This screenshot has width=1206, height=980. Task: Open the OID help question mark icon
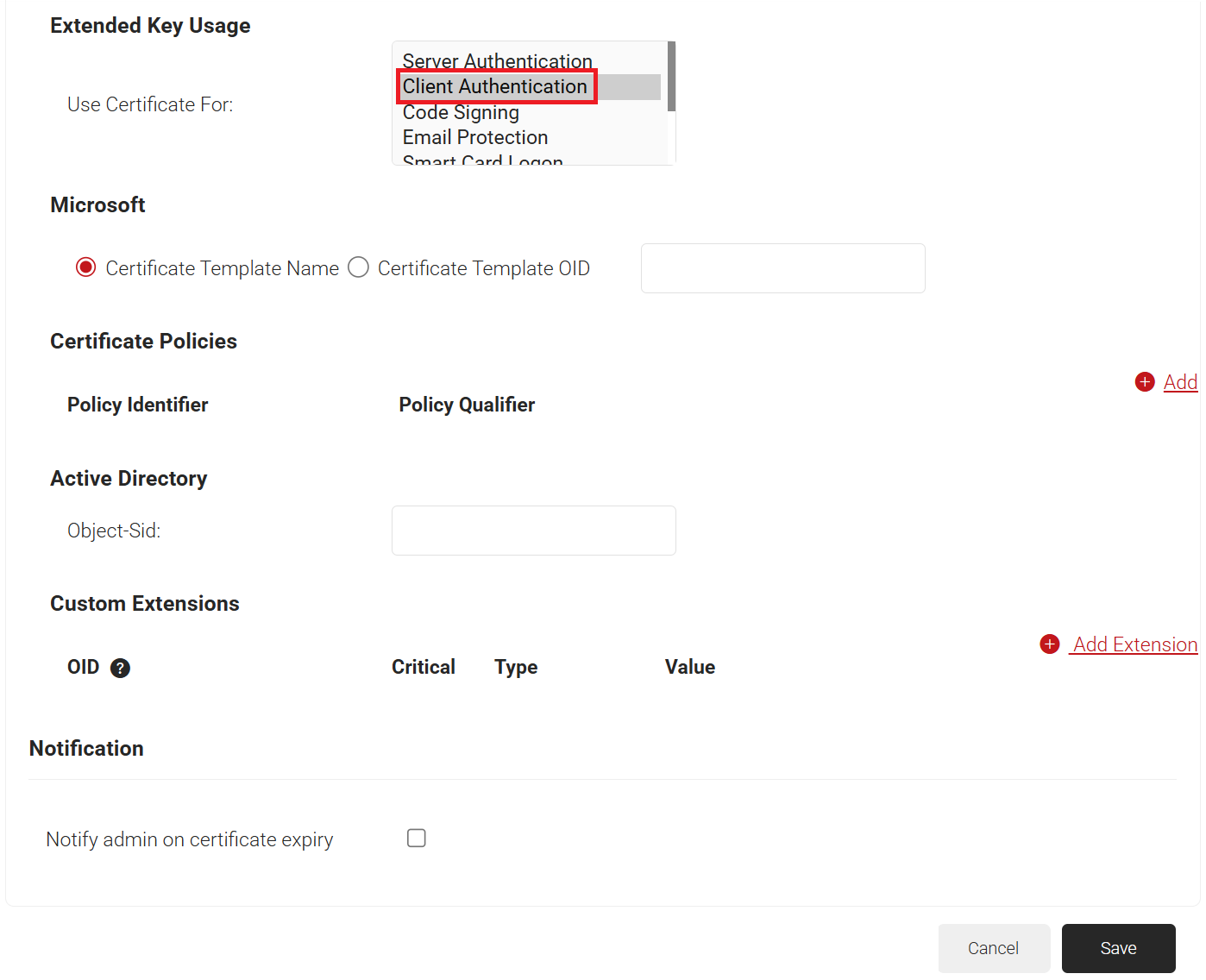point(121,668)
